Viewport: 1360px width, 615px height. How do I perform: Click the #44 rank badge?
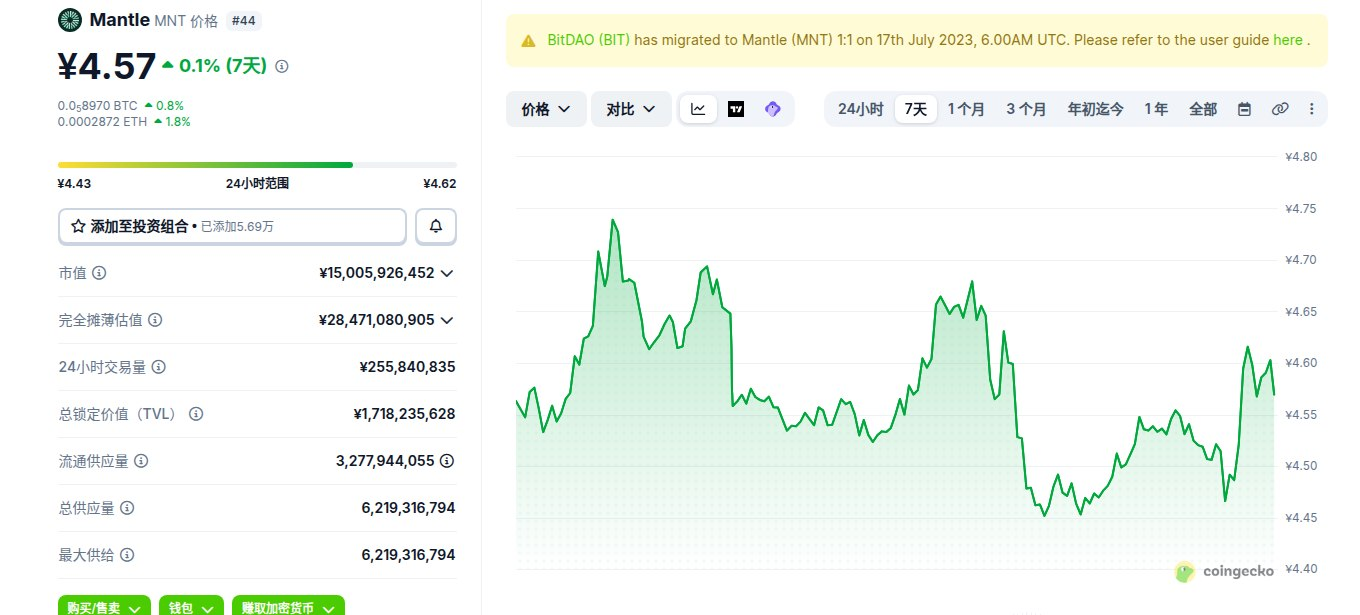pos(242,20)
